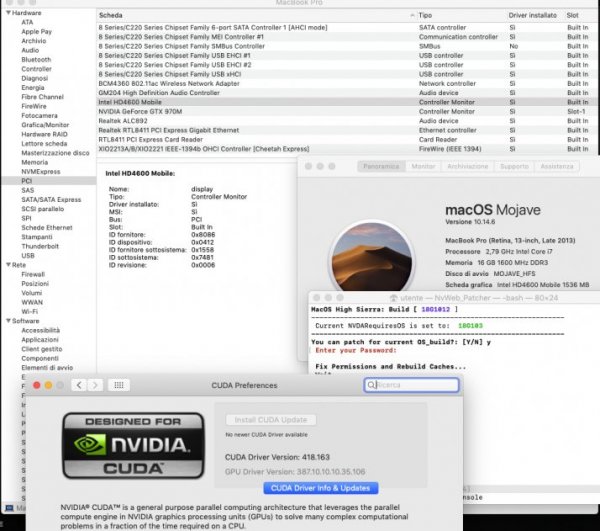Select XIO2213A/B/XIO2221 FireWire controller row
The width and height of the screenshot is (600, 531).
[346, 149]
